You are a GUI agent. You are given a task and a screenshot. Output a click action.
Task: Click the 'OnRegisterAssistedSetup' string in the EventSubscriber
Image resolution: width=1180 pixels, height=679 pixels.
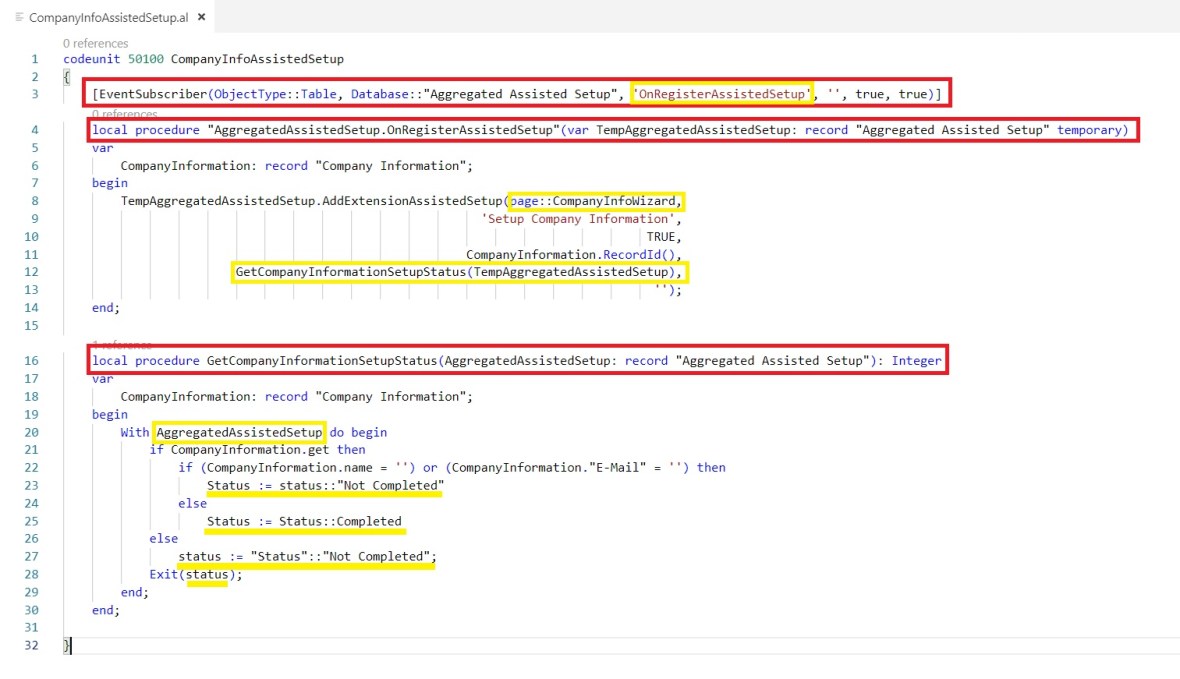pyautogui.click(x=721, y=94)
